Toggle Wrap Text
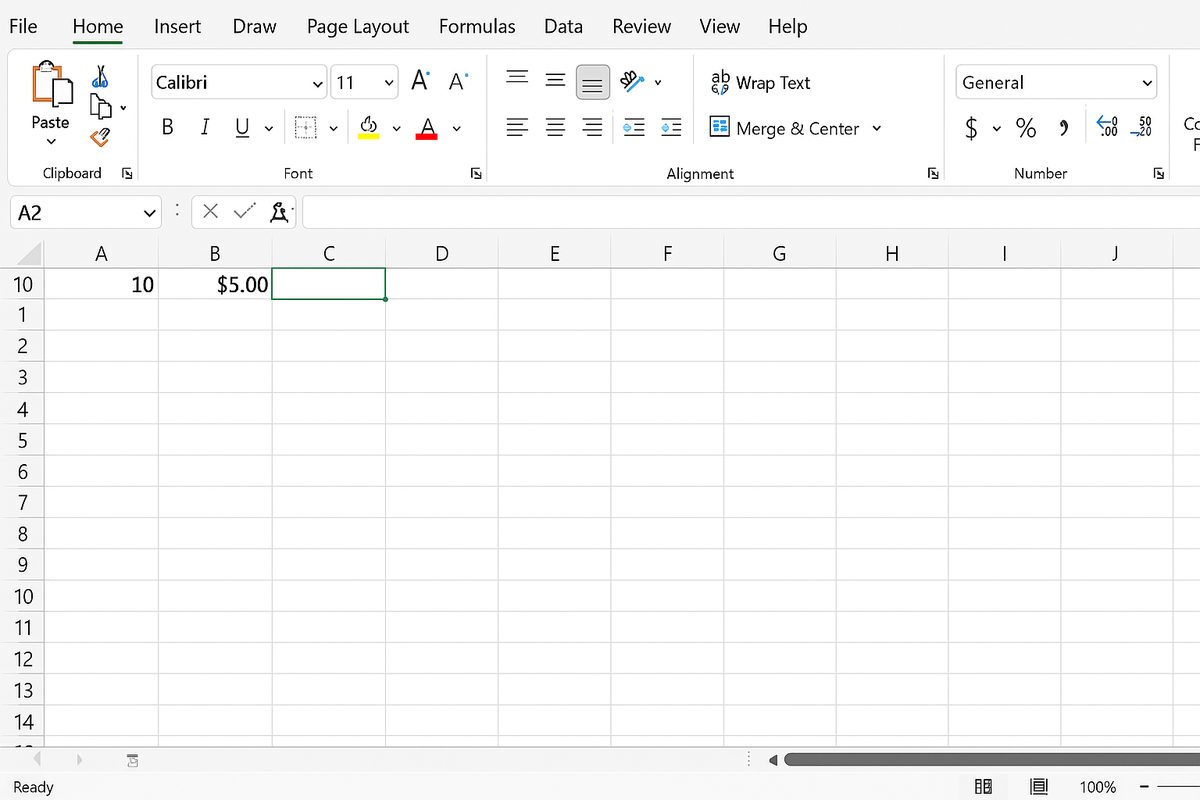 (760, 83)
